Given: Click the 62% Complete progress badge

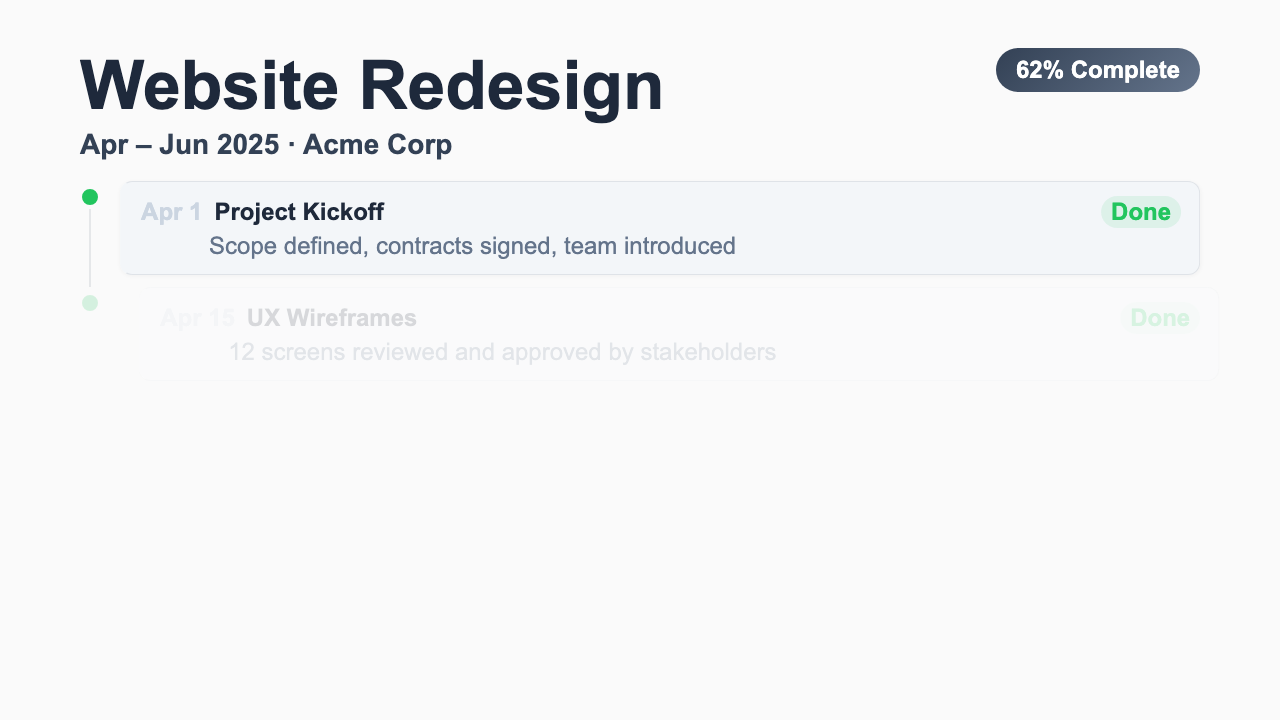Looking at the screenshot, I should coord(1097,70).
